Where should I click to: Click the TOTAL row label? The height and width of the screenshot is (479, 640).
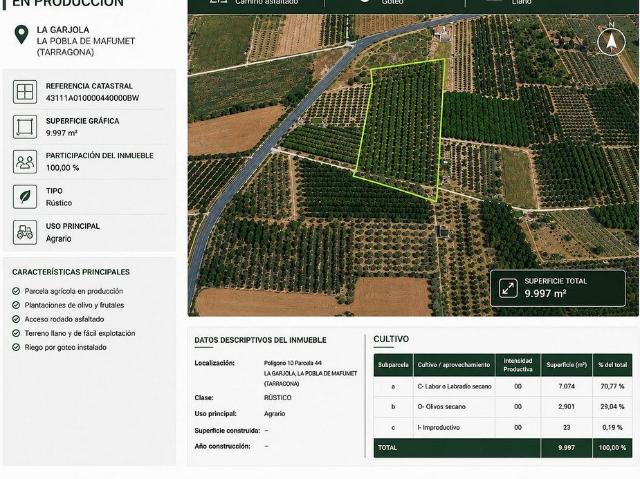387,448
